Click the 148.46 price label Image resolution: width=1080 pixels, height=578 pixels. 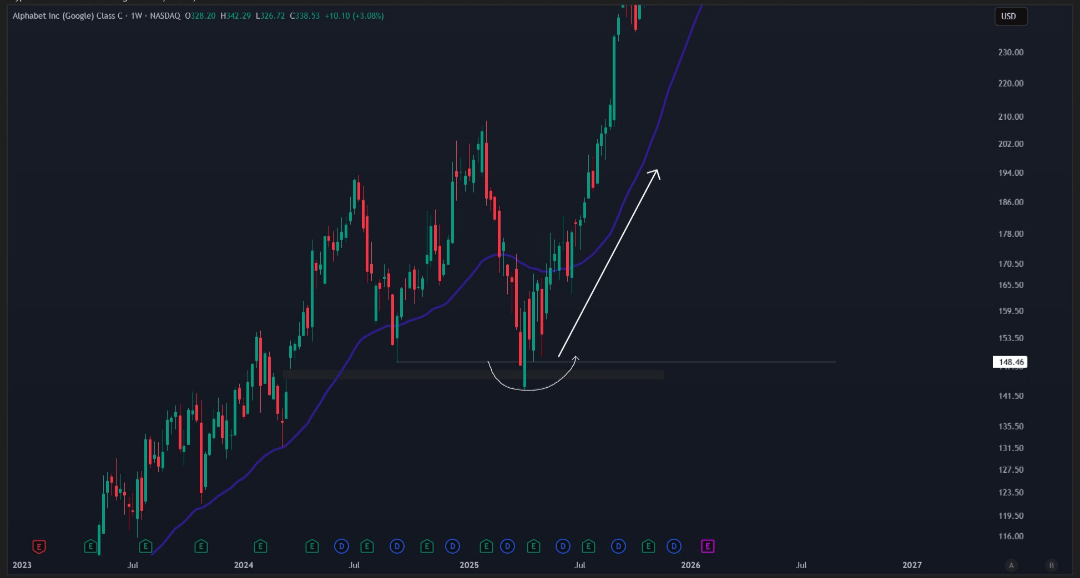[x=1010, y=362]
